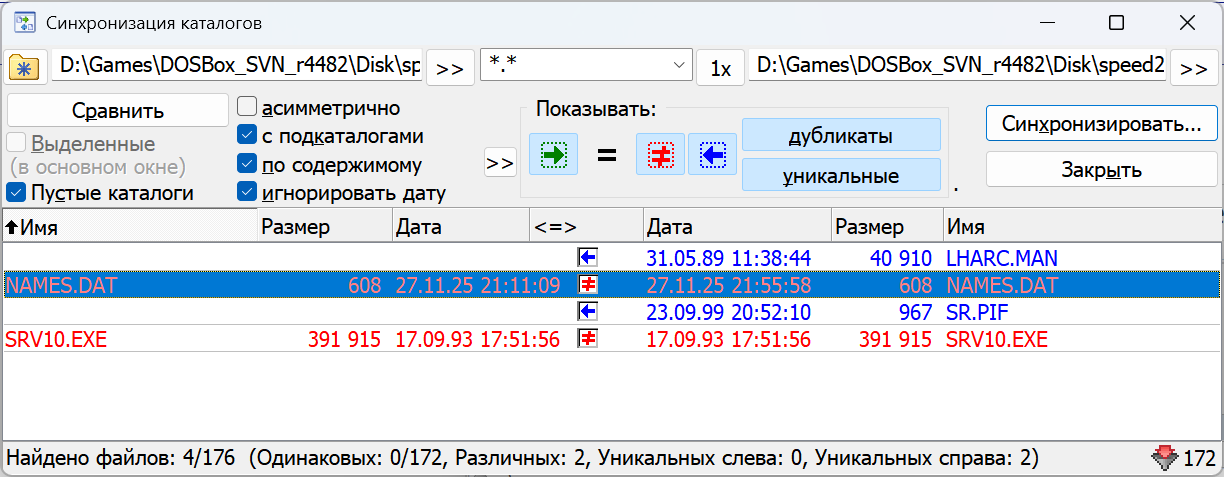The image size is (1224, 477).
Task: Uncheck the Пустые каталоги checkbox
Action: 16,192
